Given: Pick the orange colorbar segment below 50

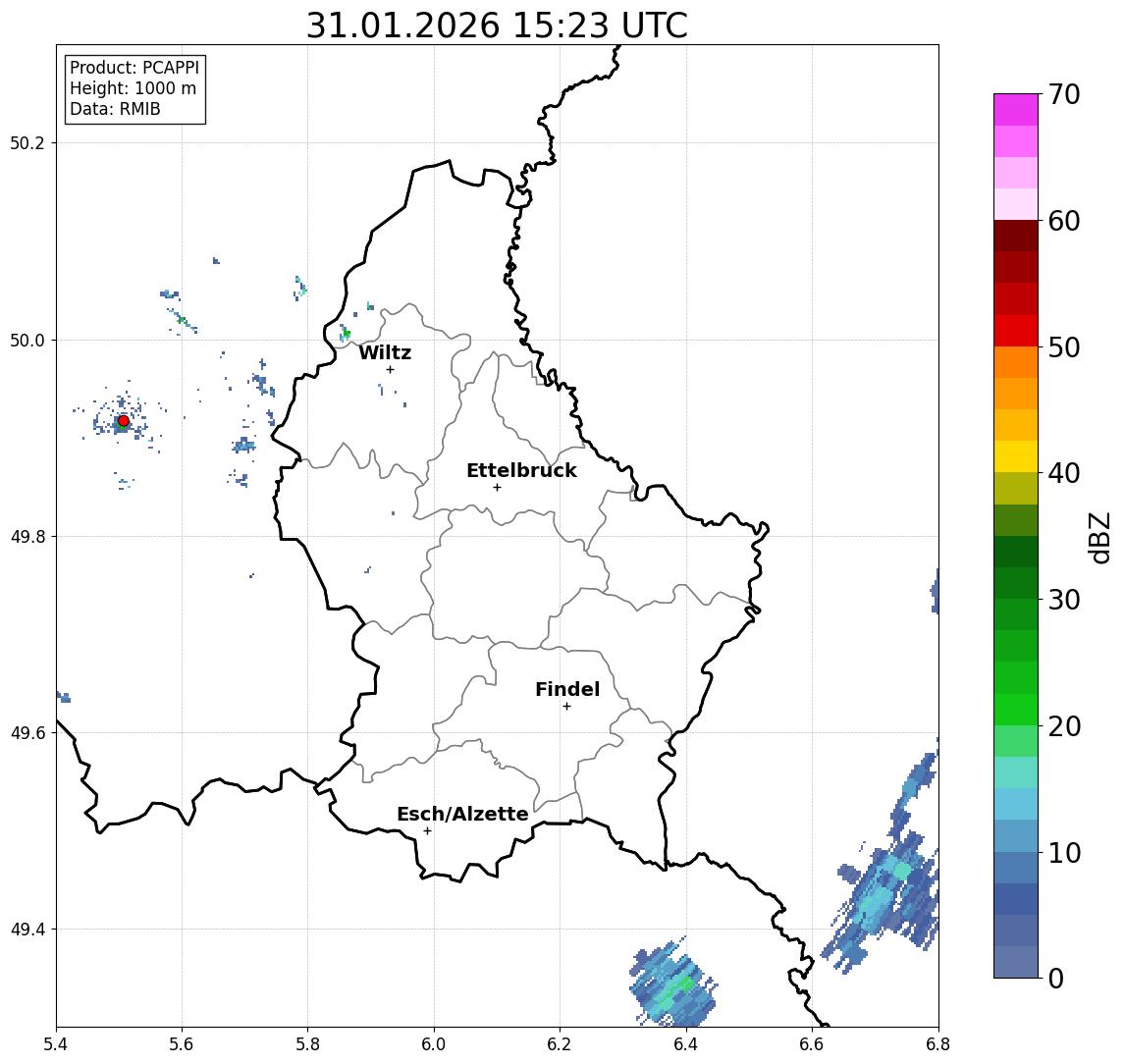Looking at the screenshot, I should coord(1016,363).
